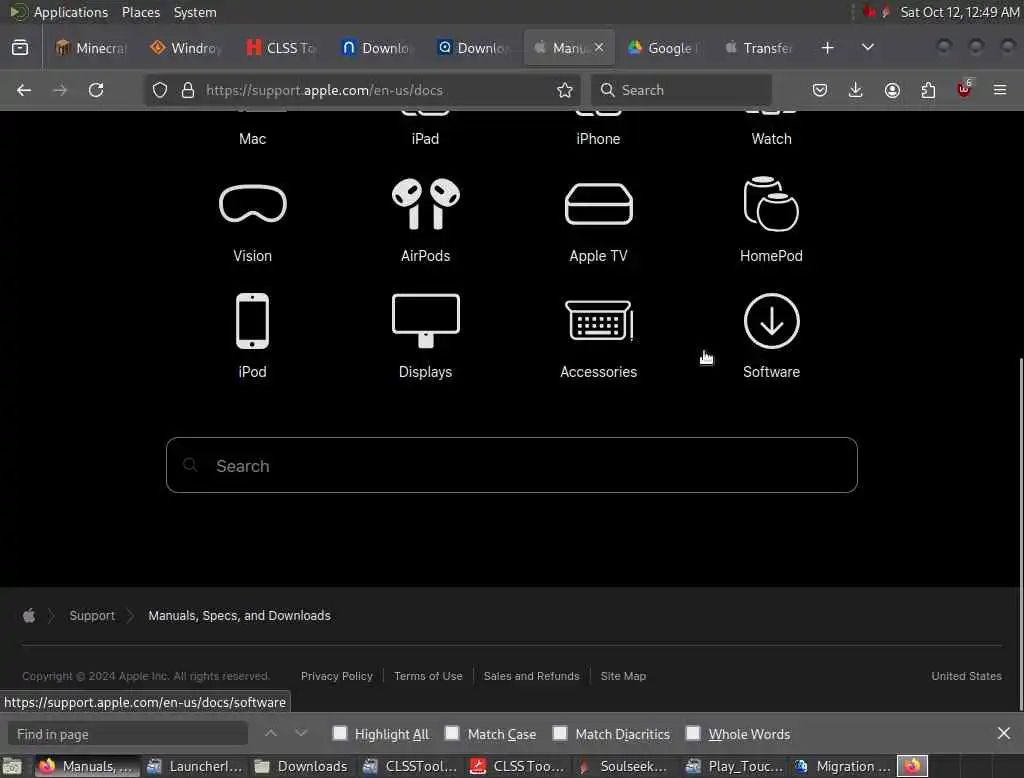
Task: Open the Firefox hamburger menu
Action: pos(1000,90)
